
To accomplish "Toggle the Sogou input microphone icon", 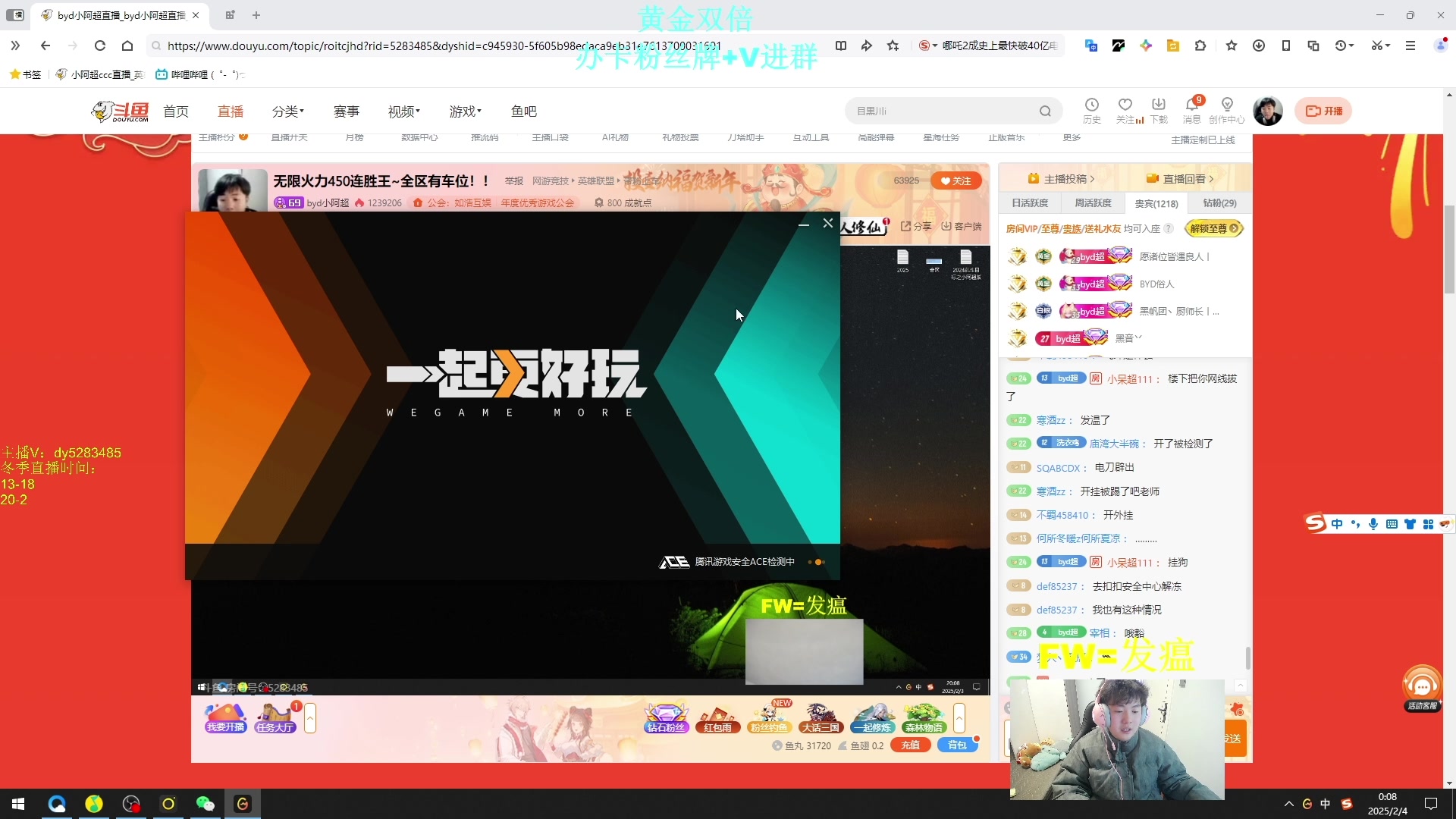I will click(x=1373, y=524).
